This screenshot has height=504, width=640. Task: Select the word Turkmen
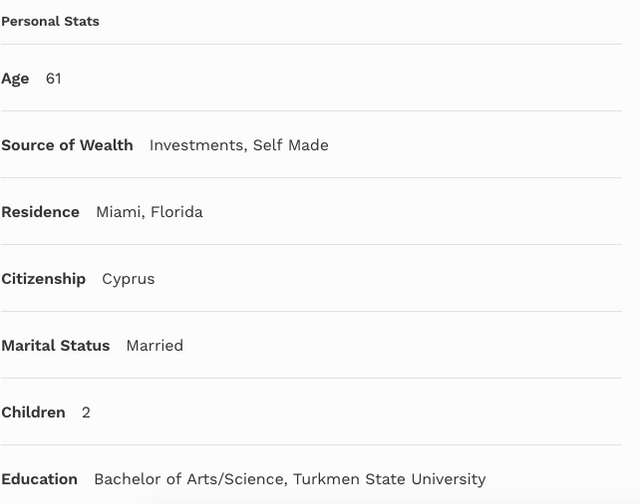pyautogui.click(x=324, y=479)
